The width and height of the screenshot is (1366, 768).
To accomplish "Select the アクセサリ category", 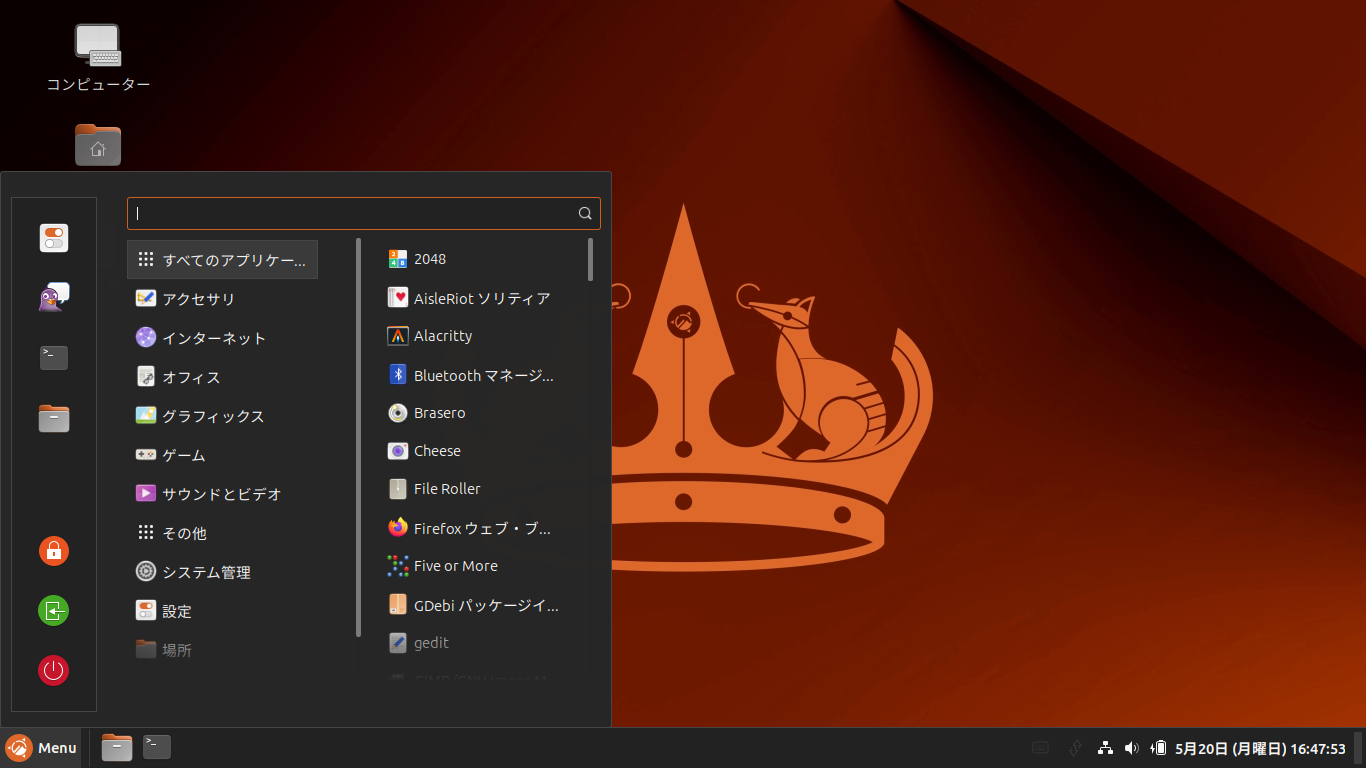I will pyautogui.click(x=199, y=298).
